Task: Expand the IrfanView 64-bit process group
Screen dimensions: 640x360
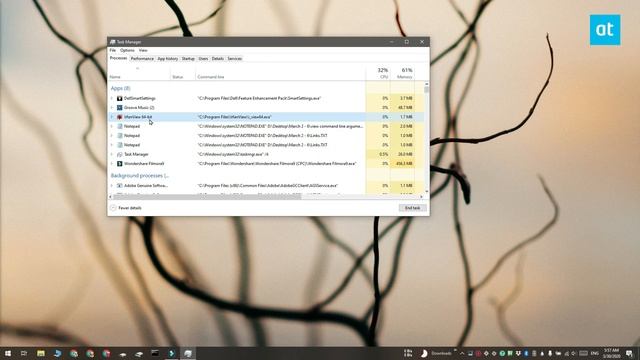Action: 112,117
